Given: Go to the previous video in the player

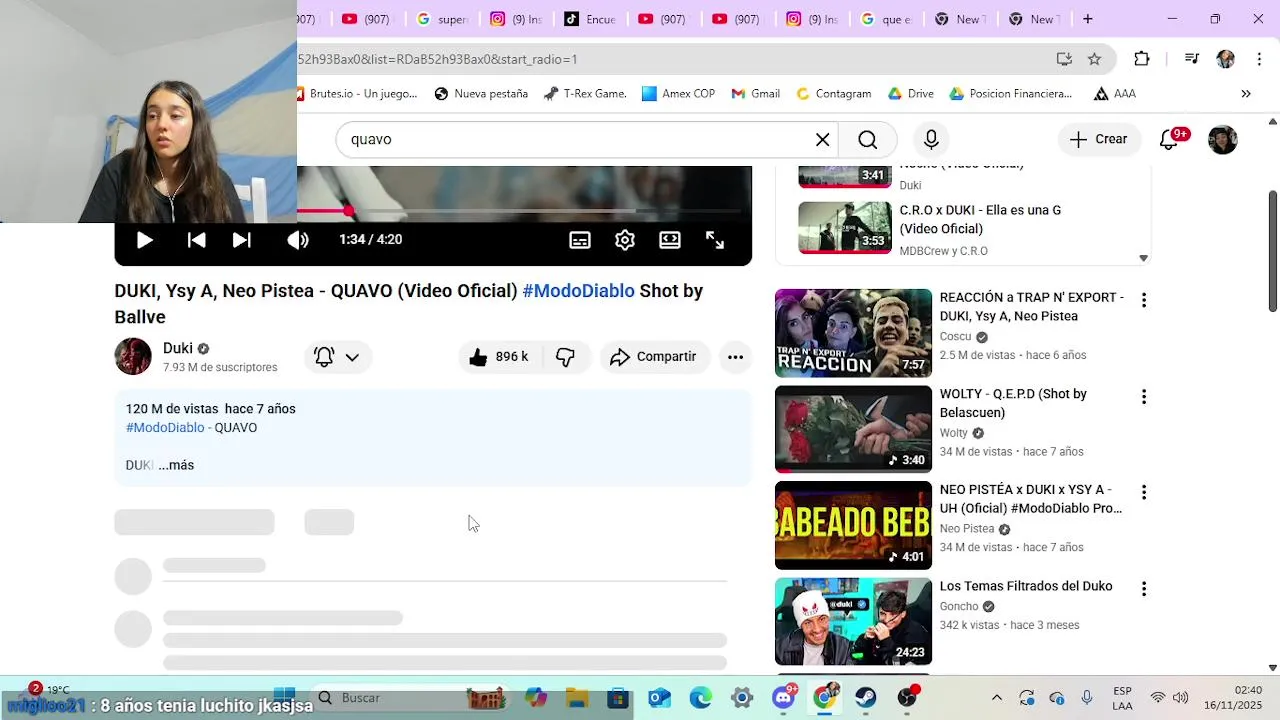Looking at the screenshot, I should click(x=197, y=240).
